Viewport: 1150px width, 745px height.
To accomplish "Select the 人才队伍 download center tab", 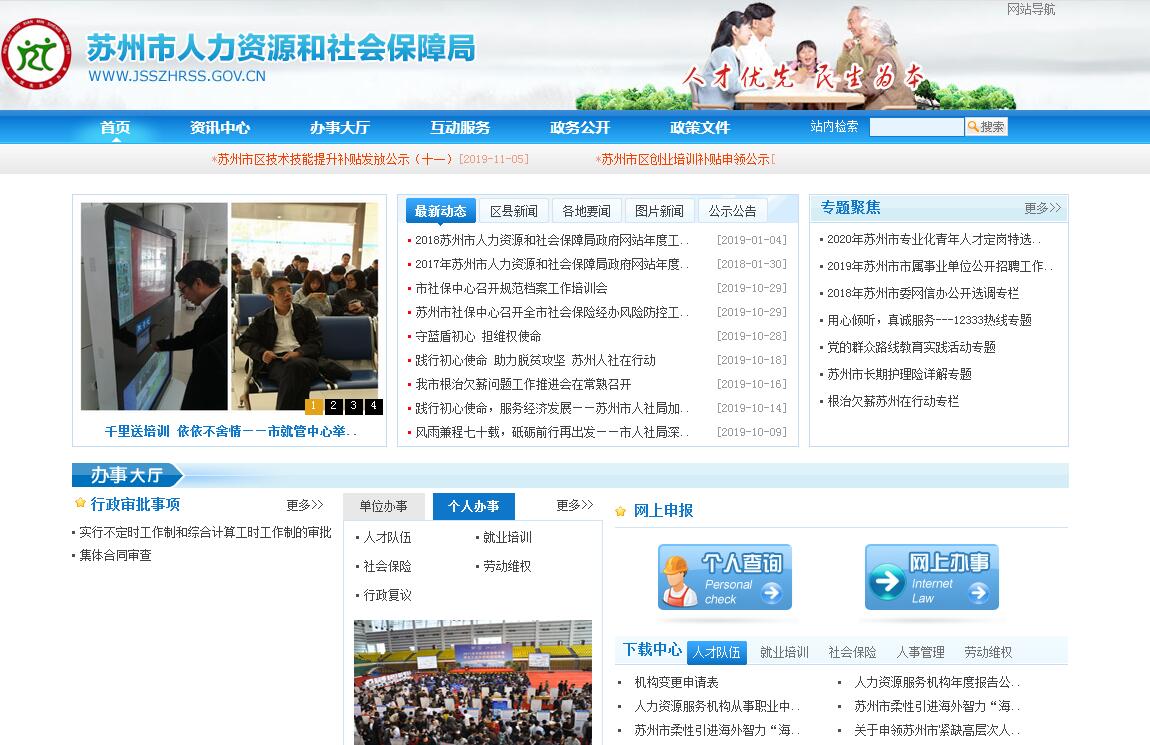I will click(717, 652).
